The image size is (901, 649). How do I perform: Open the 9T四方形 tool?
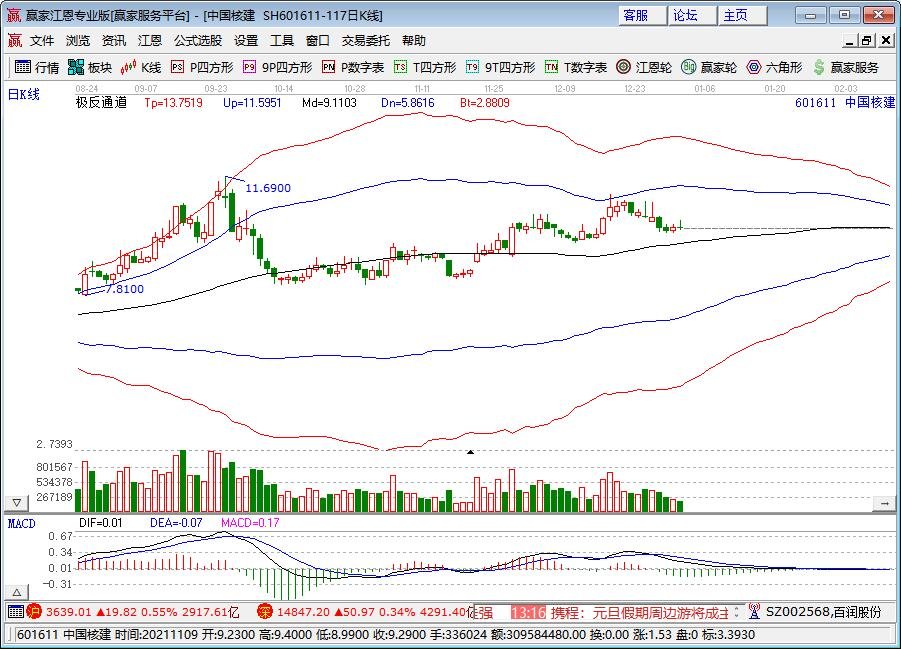coord(500,67)
